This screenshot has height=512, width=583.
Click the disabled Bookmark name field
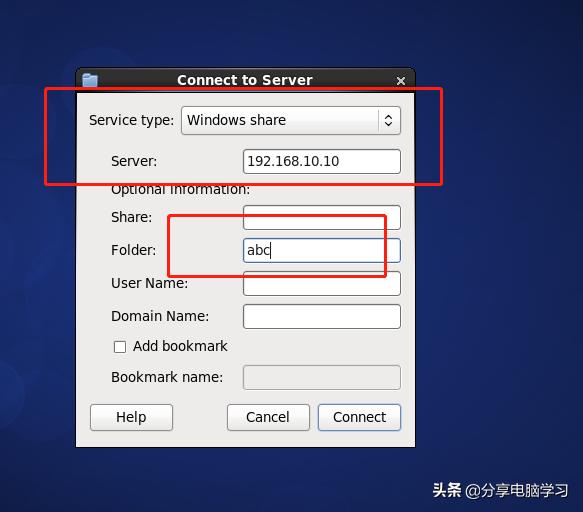point(322,377)
